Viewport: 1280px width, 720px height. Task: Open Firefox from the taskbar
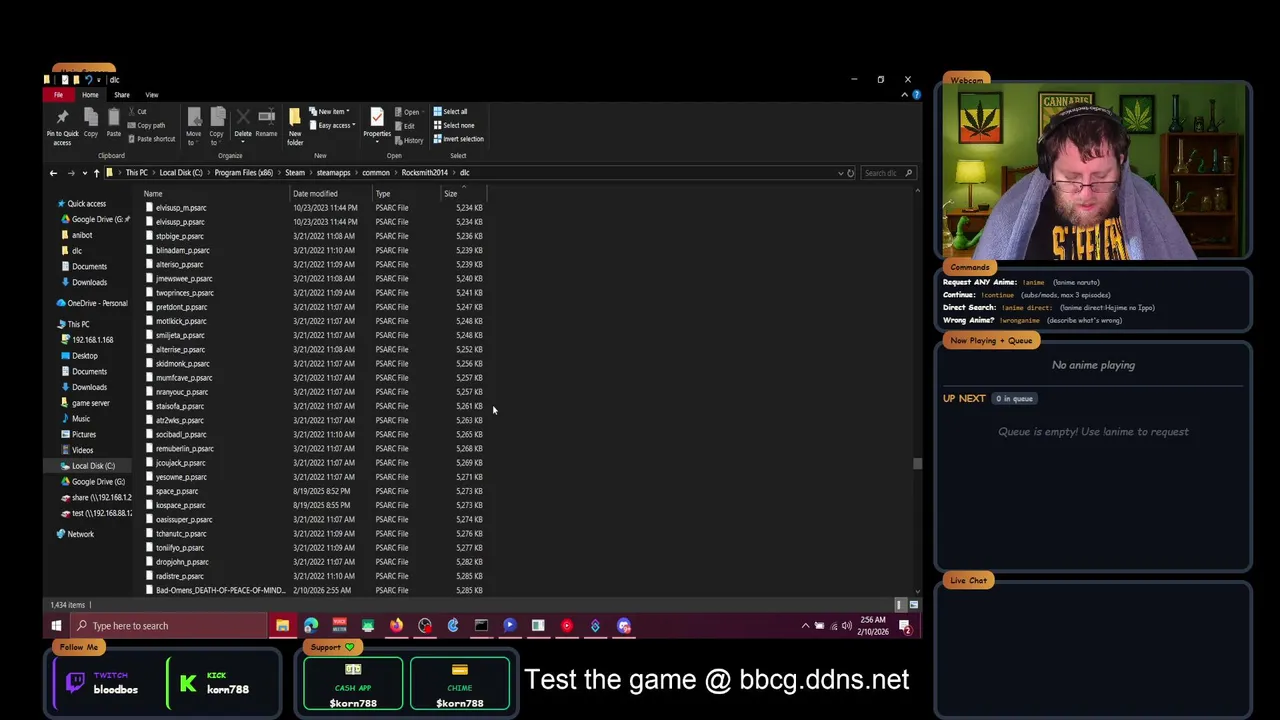tap(396, 626)
